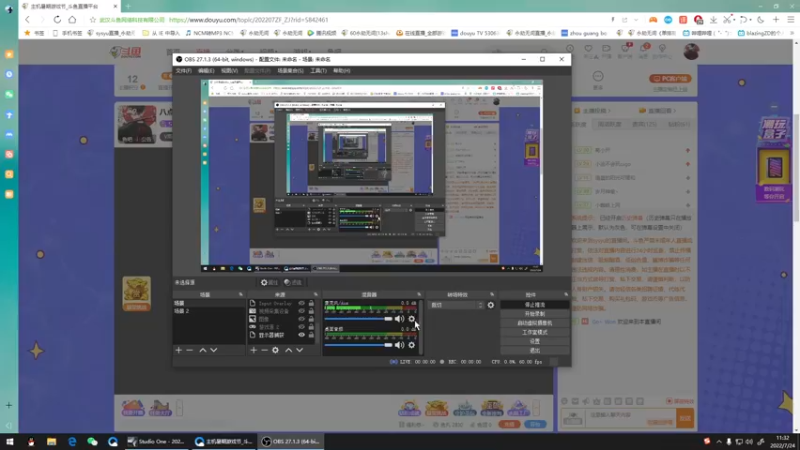Switch to Studio One taskbar item
Screen dimensions: 800x450
[x=157, y=442]
